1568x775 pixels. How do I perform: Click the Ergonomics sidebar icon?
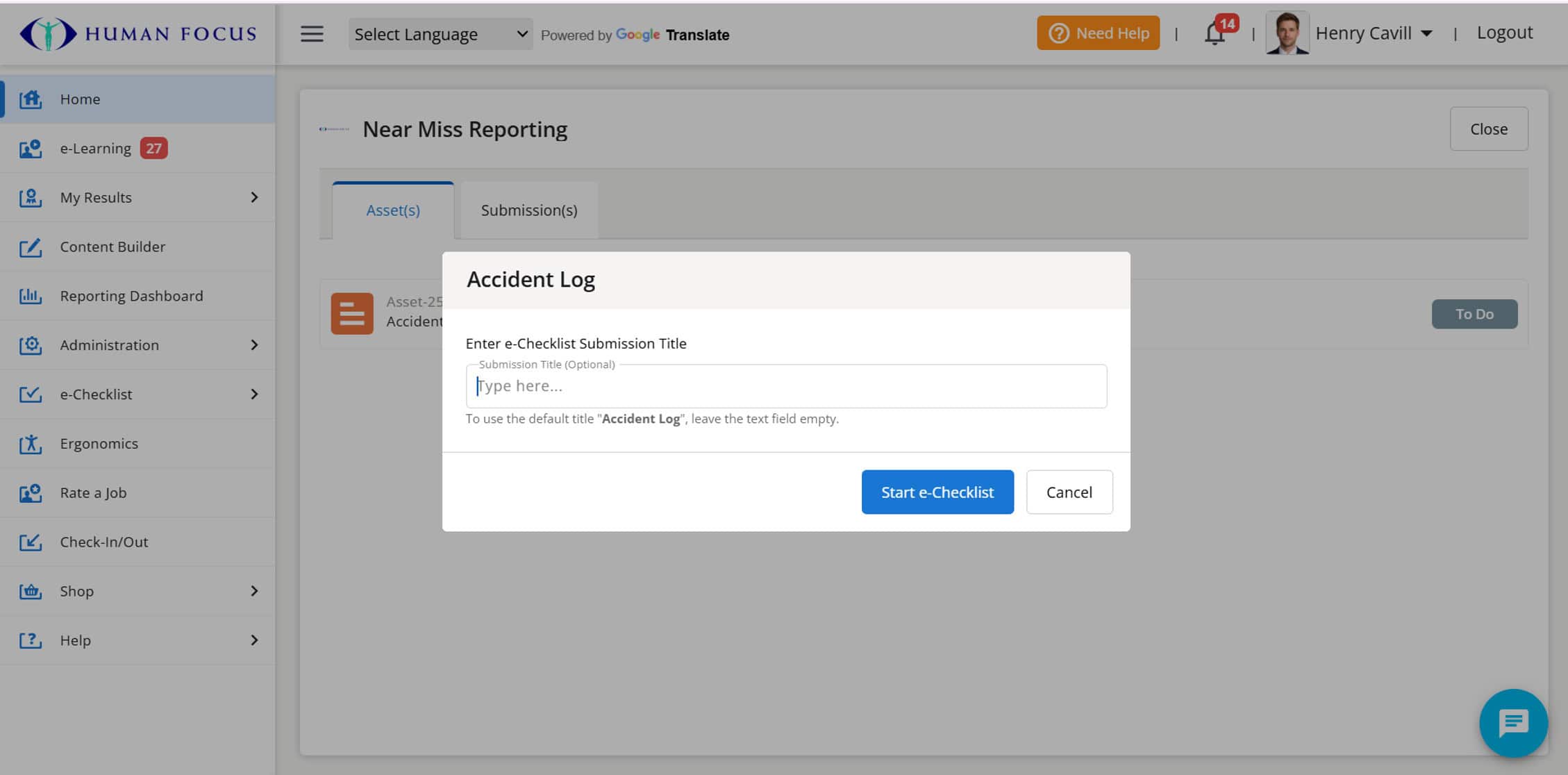pos(31,444)
